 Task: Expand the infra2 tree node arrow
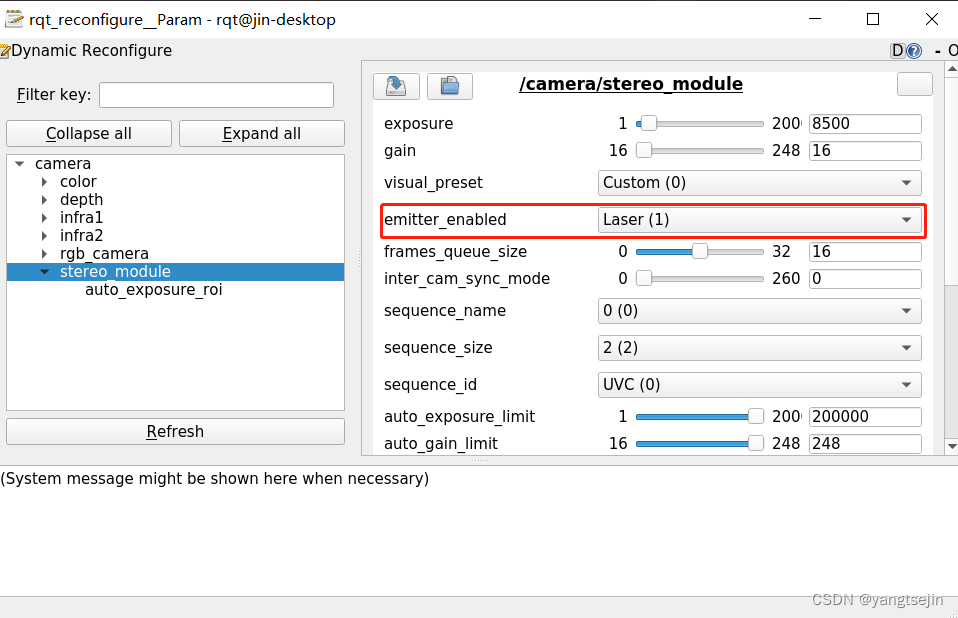point(44,236)
